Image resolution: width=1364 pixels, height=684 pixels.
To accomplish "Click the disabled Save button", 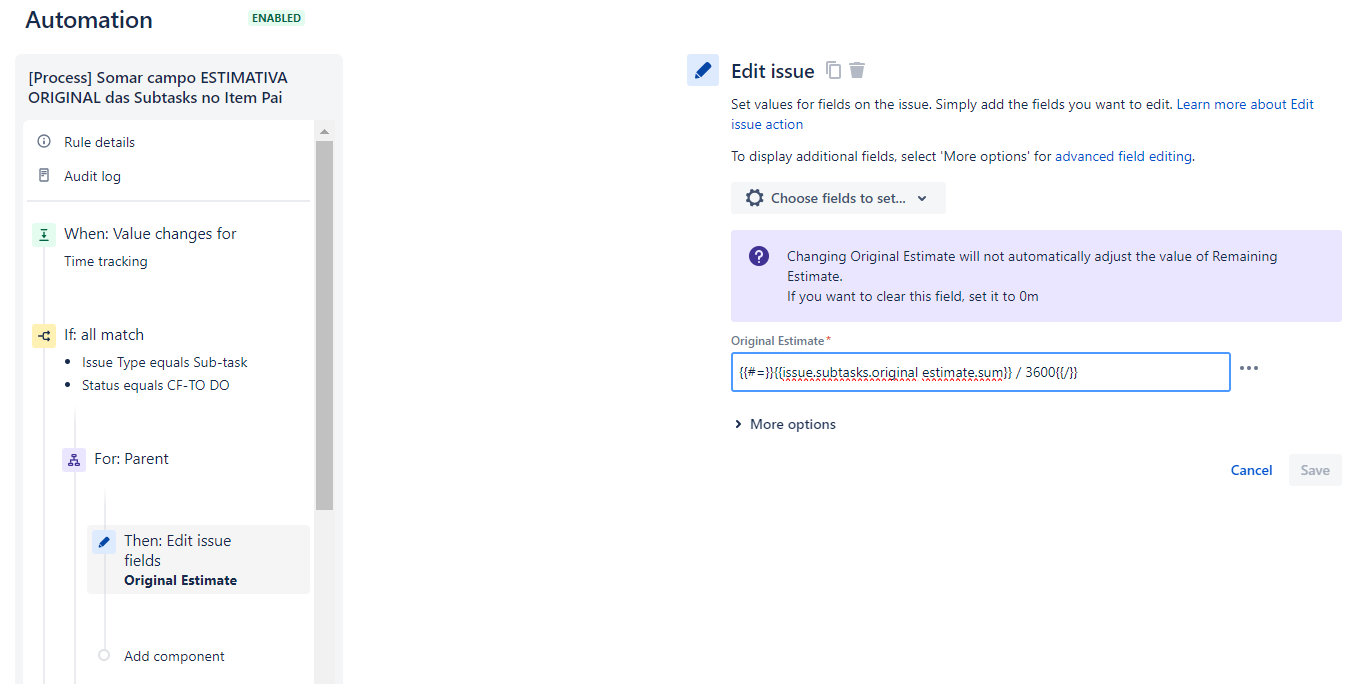I will [x=1315, y=470].
